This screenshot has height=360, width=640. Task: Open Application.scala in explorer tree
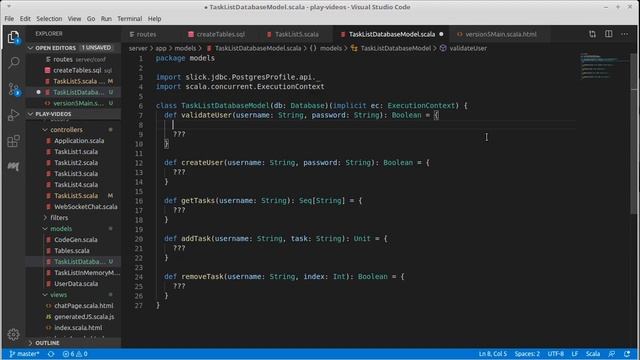click(x=79, y=141)
